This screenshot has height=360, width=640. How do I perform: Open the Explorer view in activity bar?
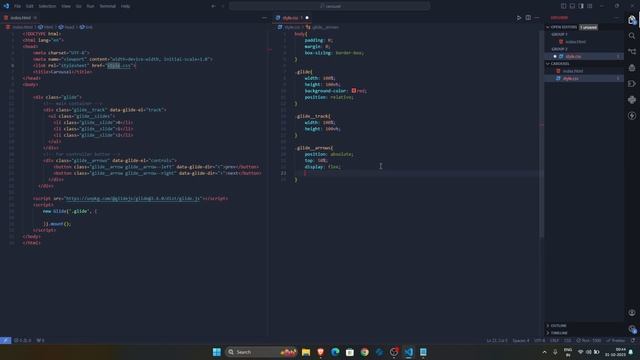[x=632, y=20]
